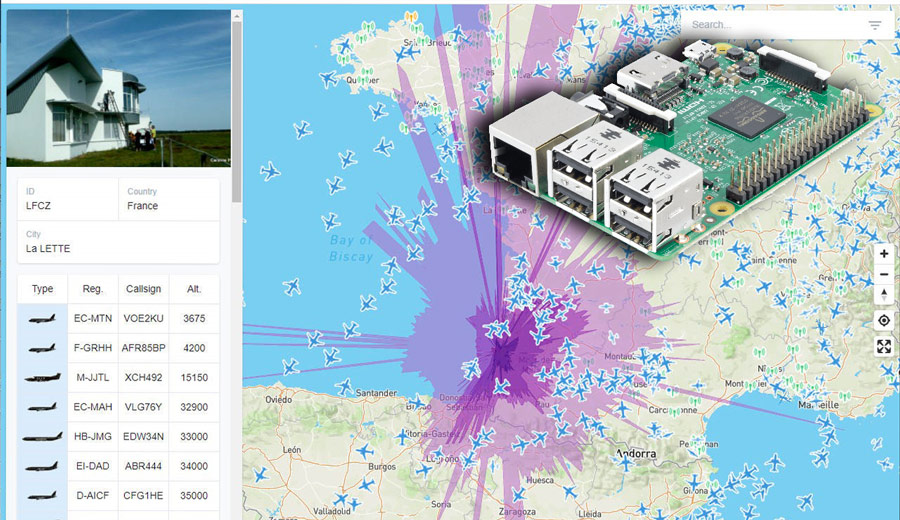Screen dimensions: 900x520
Task: Sort table by Type column header
Action: point(42,289)
